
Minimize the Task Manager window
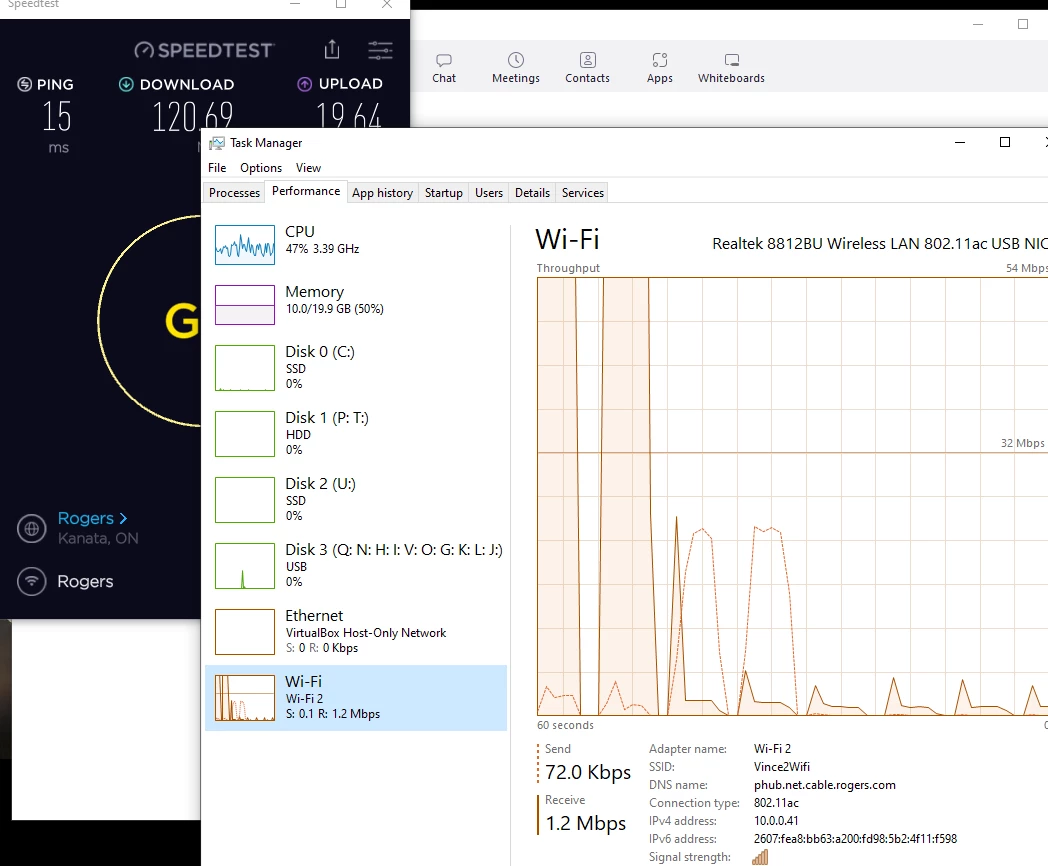(960, 142)
